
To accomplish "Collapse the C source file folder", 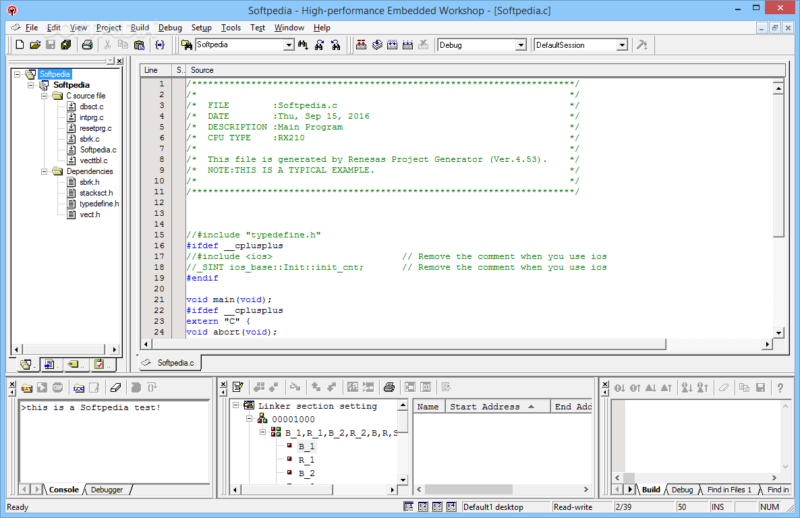I will pos(45,96).
